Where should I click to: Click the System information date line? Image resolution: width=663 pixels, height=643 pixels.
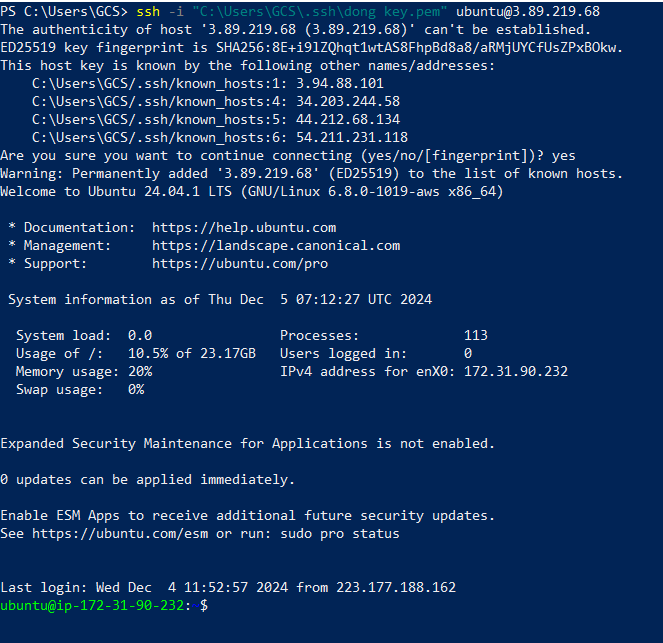coord(220,300)
